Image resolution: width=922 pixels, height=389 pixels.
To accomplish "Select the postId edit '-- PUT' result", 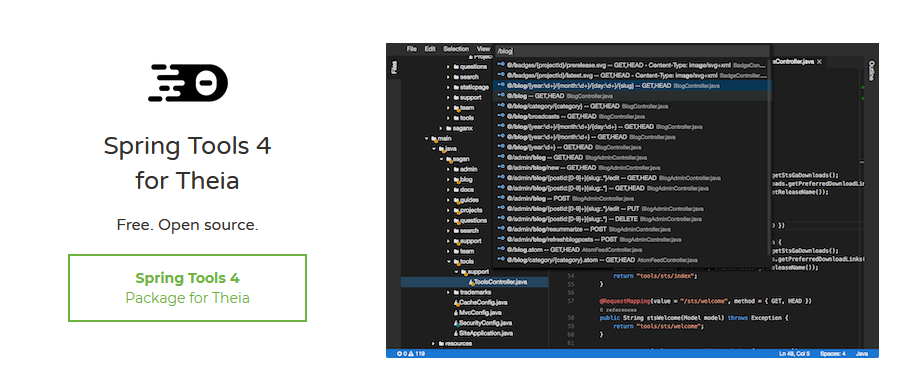I will tap(632, 209).
